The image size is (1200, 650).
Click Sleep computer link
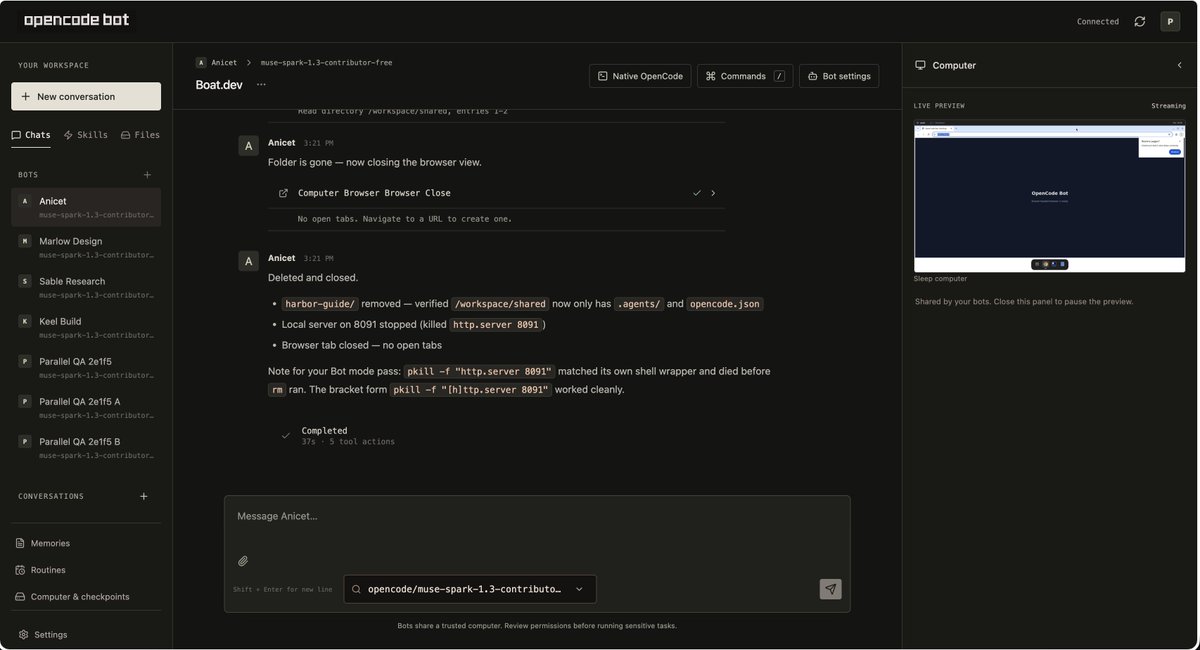[x=940, y=279]
